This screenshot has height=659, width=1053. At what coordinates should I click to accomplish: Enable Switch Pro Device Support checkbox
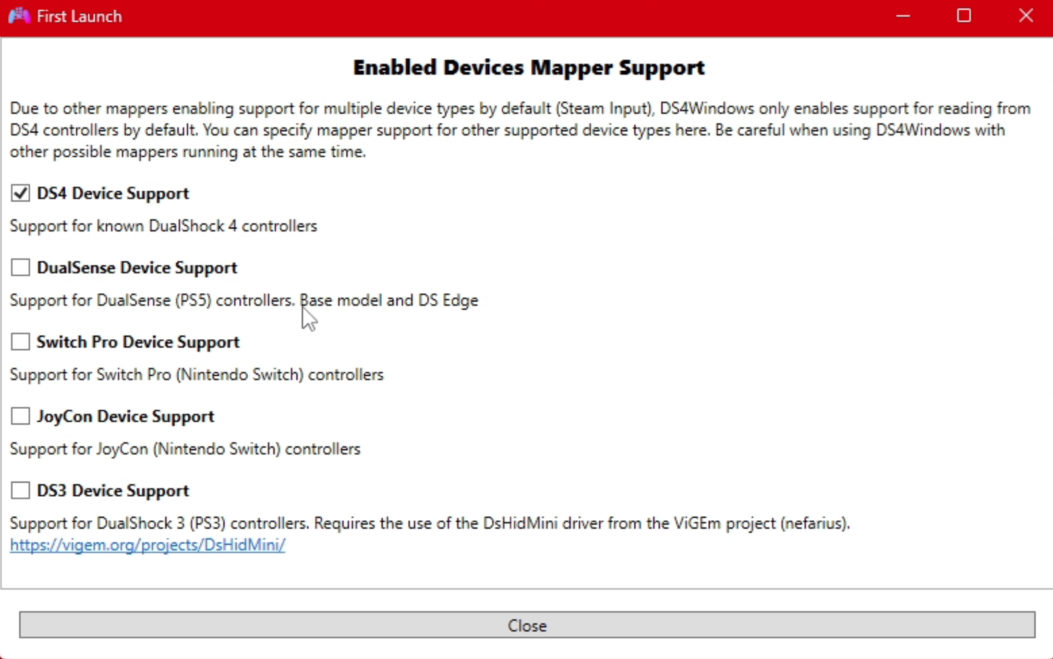[20, 342]
